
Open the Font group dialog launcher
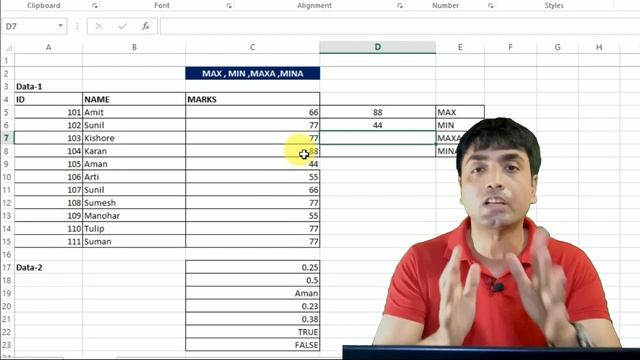click(229, 6)
